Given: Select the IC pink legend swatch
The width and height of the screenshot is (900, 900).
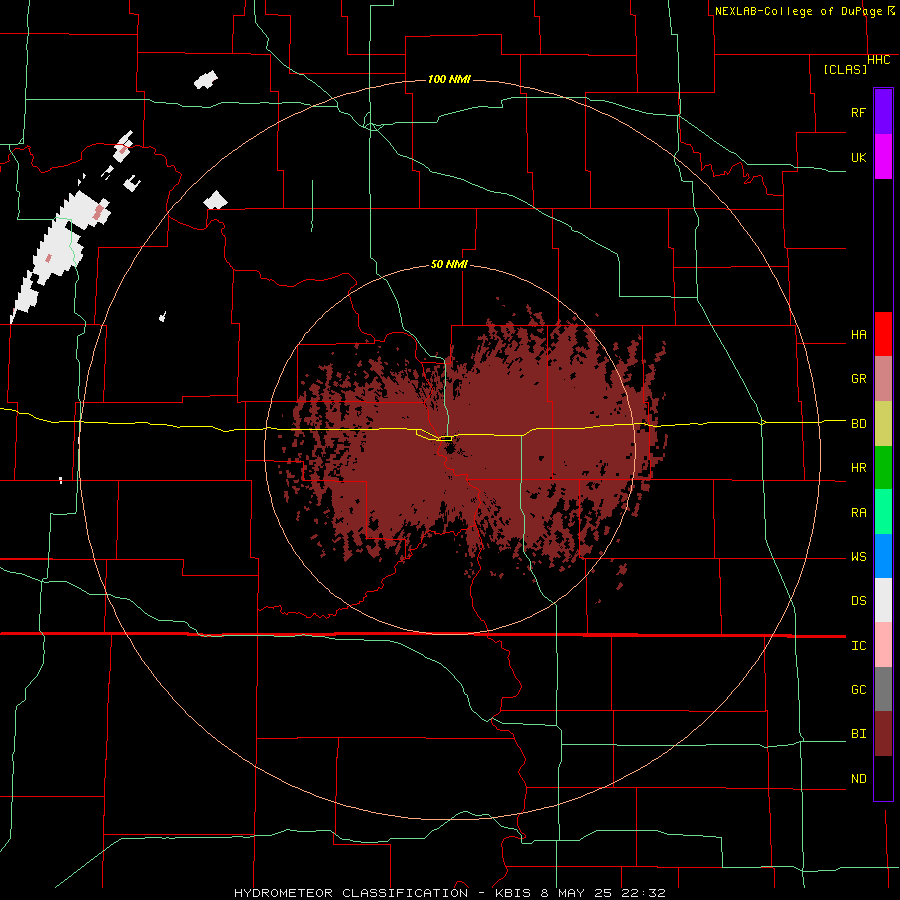Looking at the screenshot, I should 883,645.
